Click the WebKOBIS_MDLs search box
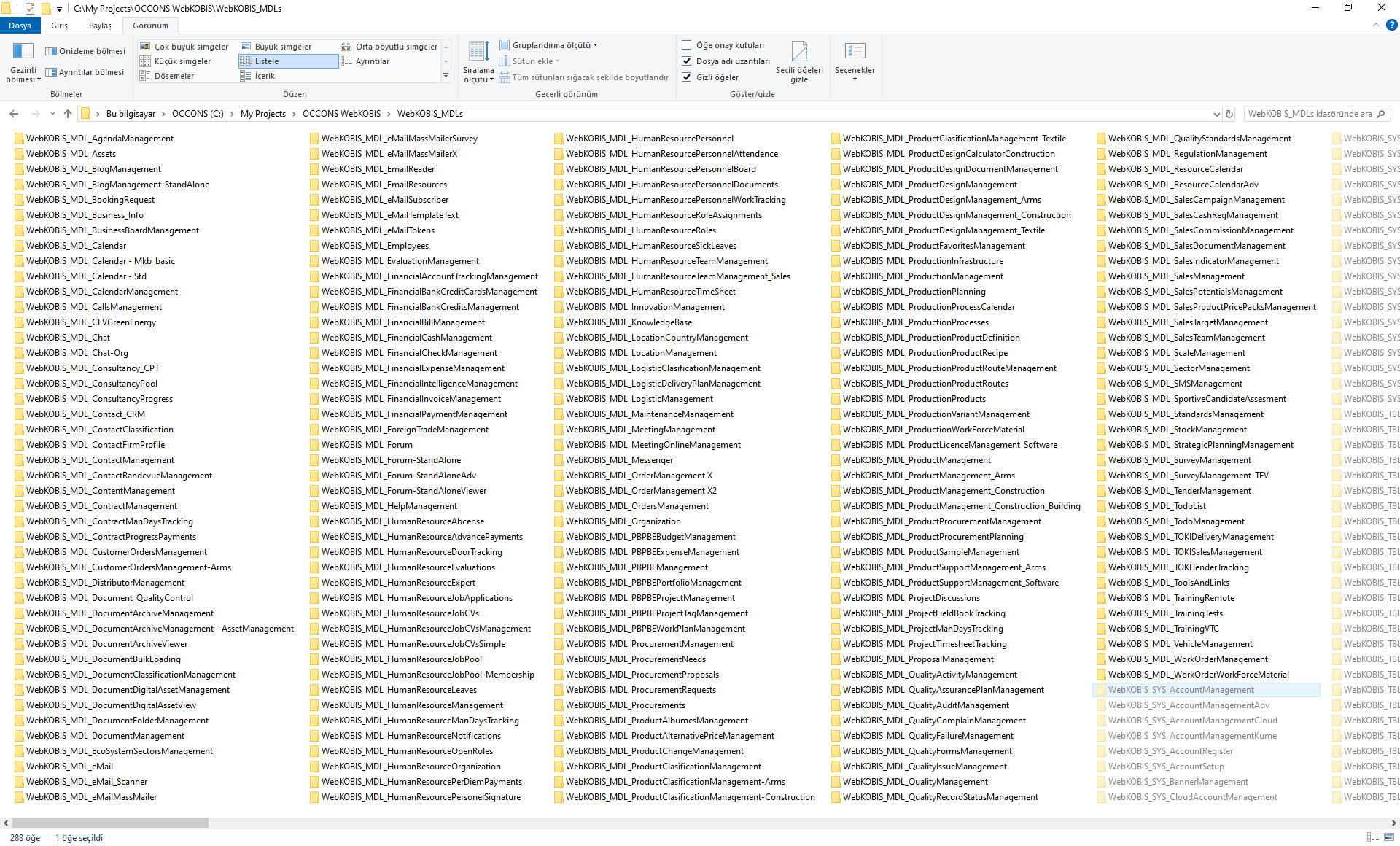 pyautogui.click(x=1309, y=114)
